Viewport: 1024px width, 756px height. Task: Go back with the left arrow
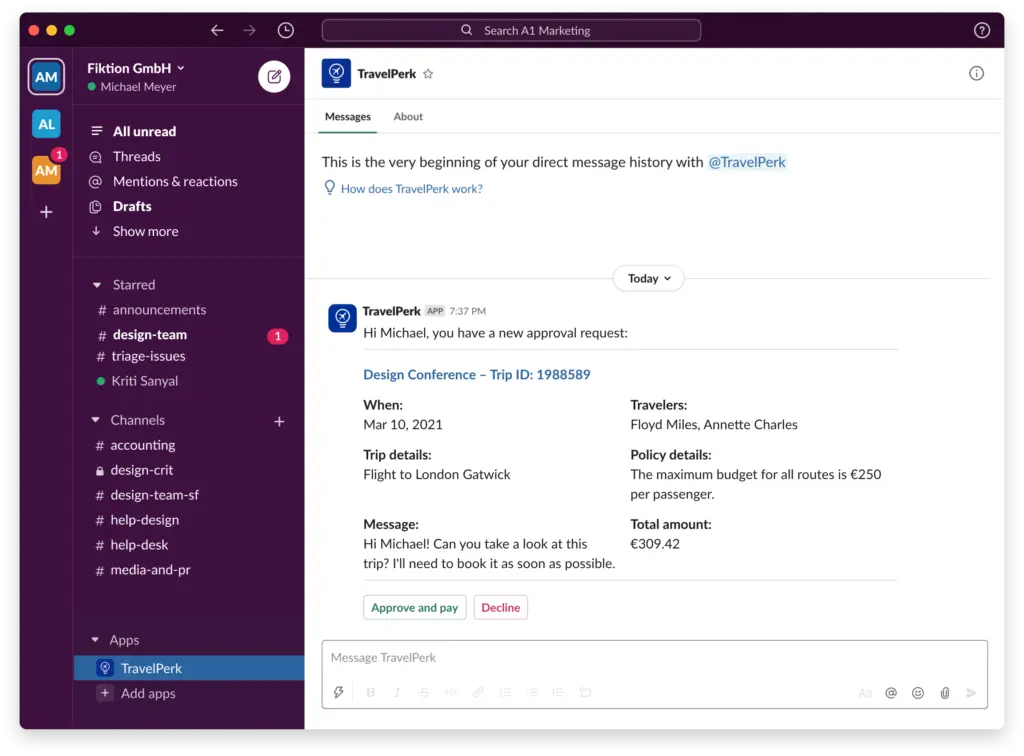pos(217,30)
